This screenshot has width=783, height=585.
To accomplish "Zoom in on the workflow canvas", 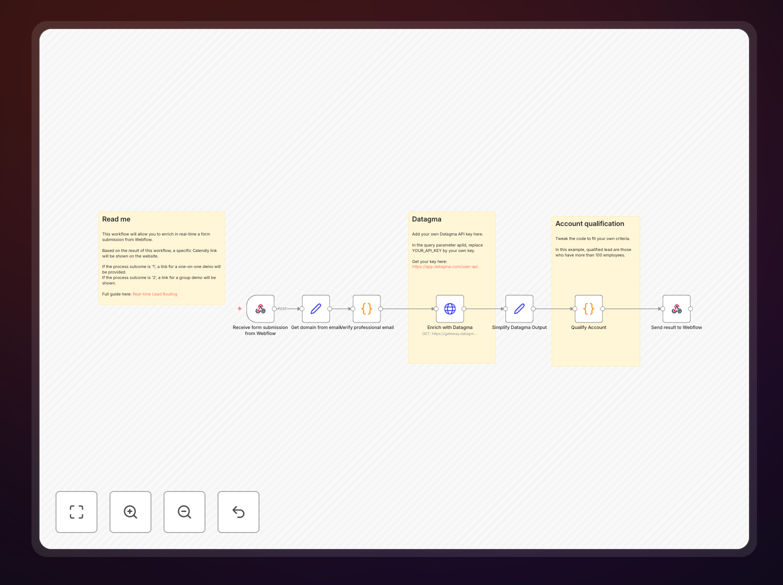I will pos(130,512).
